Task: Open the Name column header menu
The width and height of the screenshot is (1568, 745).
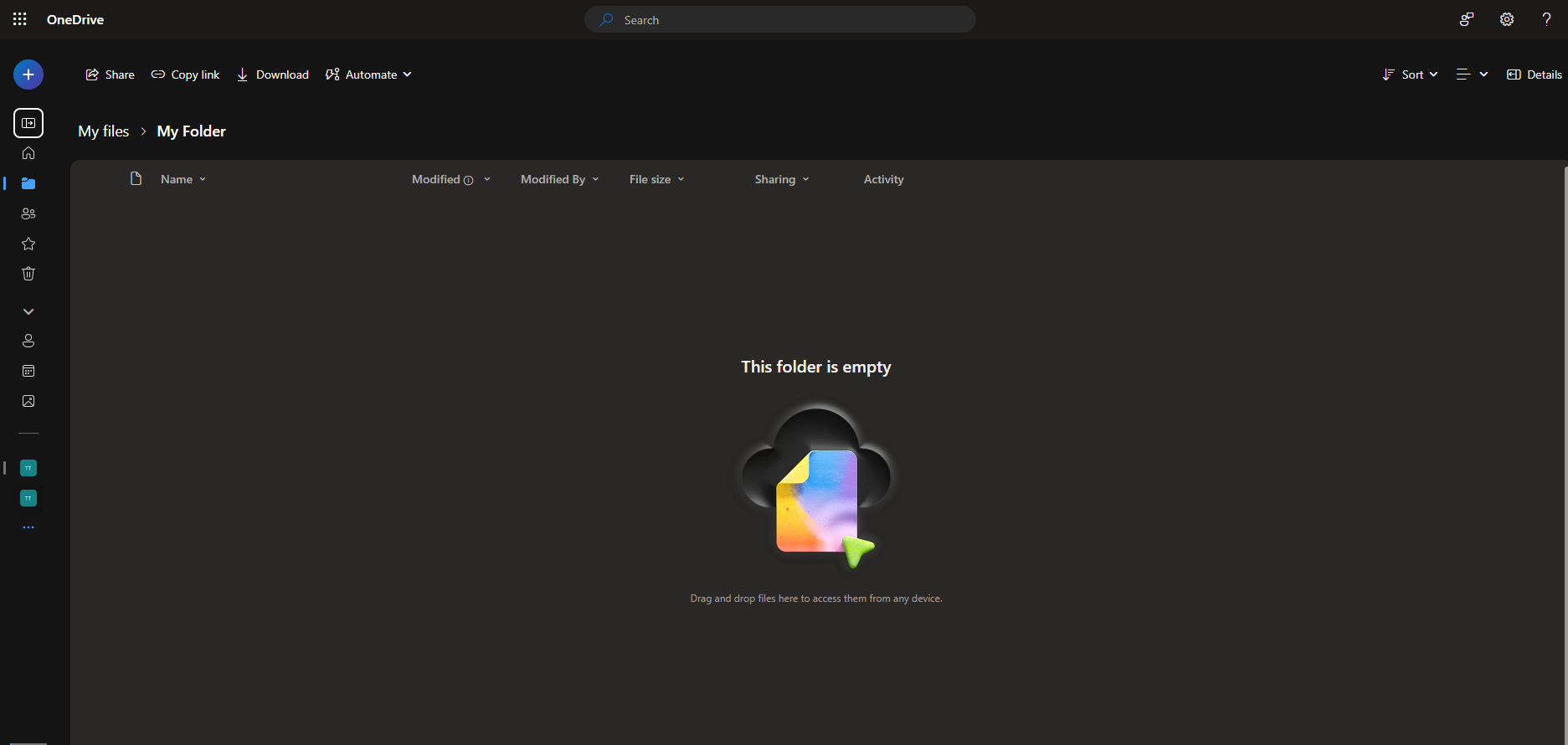Action: (183, 179)
